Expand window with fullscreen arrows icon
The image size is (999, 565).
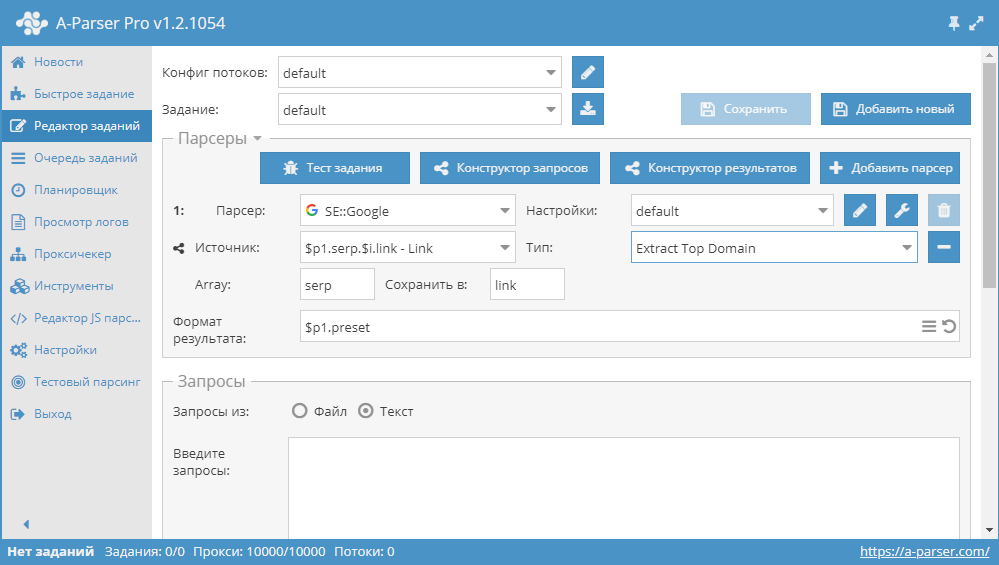point(976,24)
